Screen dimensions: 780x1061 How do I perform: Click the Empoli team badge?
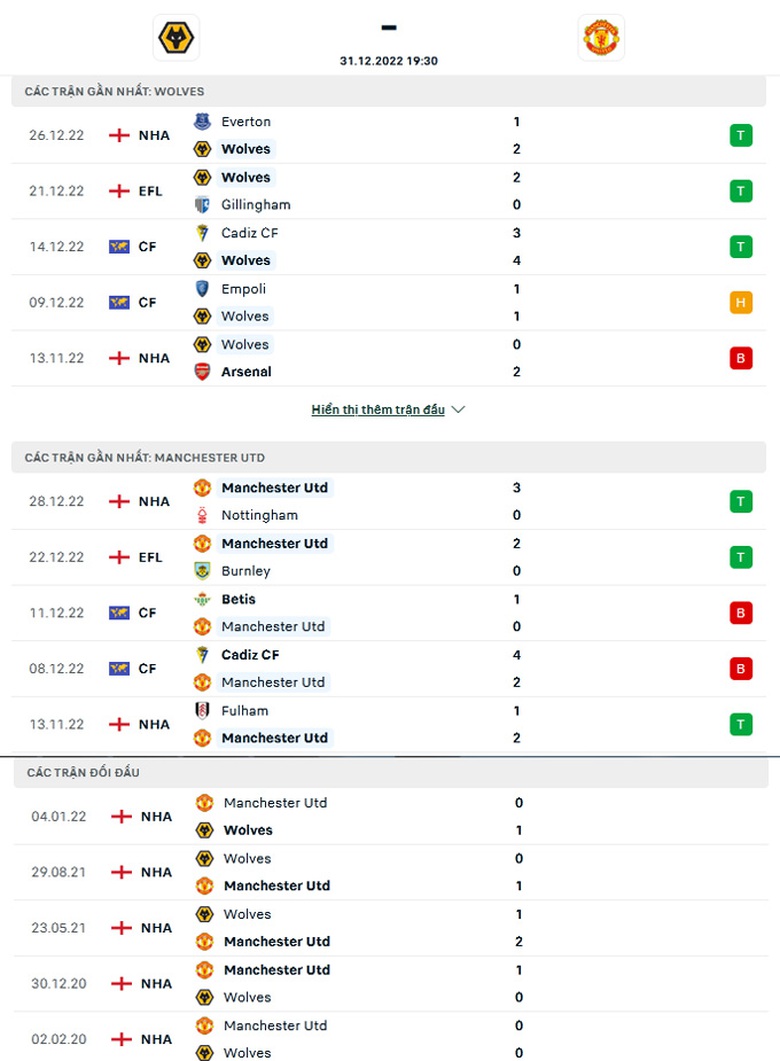pos(202,289)
